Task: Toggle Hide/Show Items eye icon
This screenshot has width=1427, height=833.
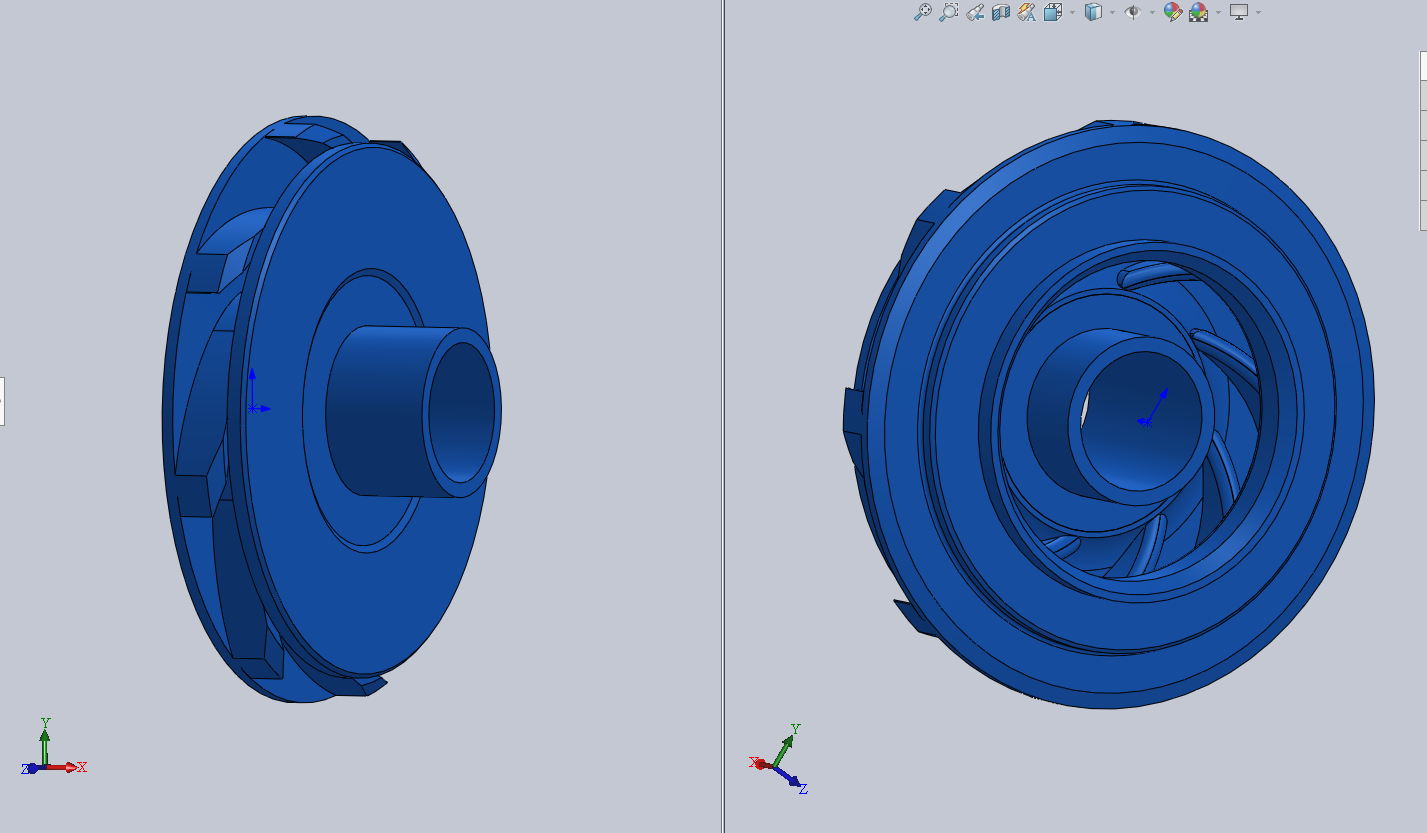Action: click(x=1133, y=12)
